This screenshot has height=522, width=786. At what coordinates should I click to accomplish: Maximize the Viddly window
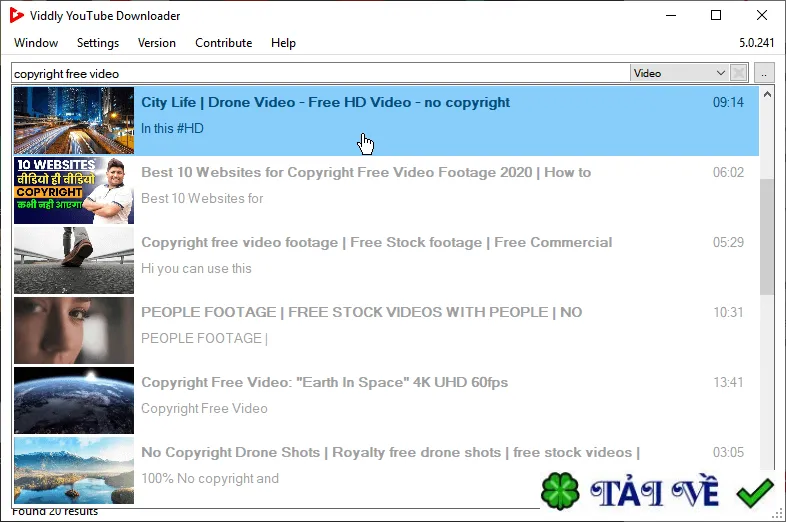click(716, 16)
